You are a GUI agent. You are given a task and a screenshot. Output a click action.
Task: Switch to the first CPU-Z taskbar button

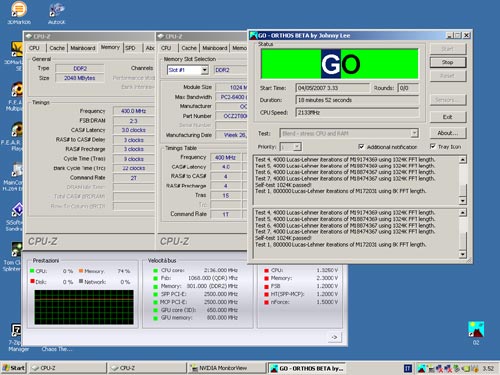click(67, 368)
